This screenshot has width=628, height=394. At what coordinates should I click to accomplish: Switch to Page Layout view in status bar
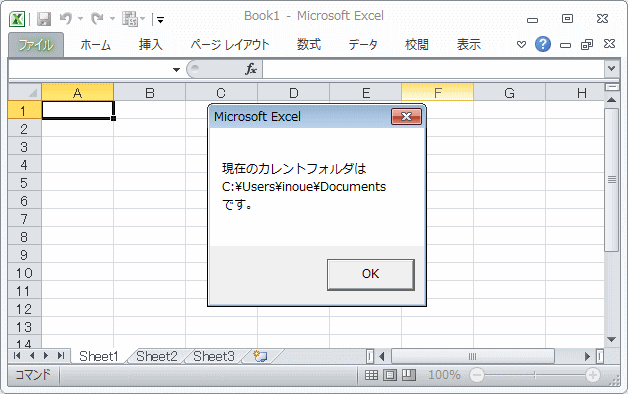(390, 375)
